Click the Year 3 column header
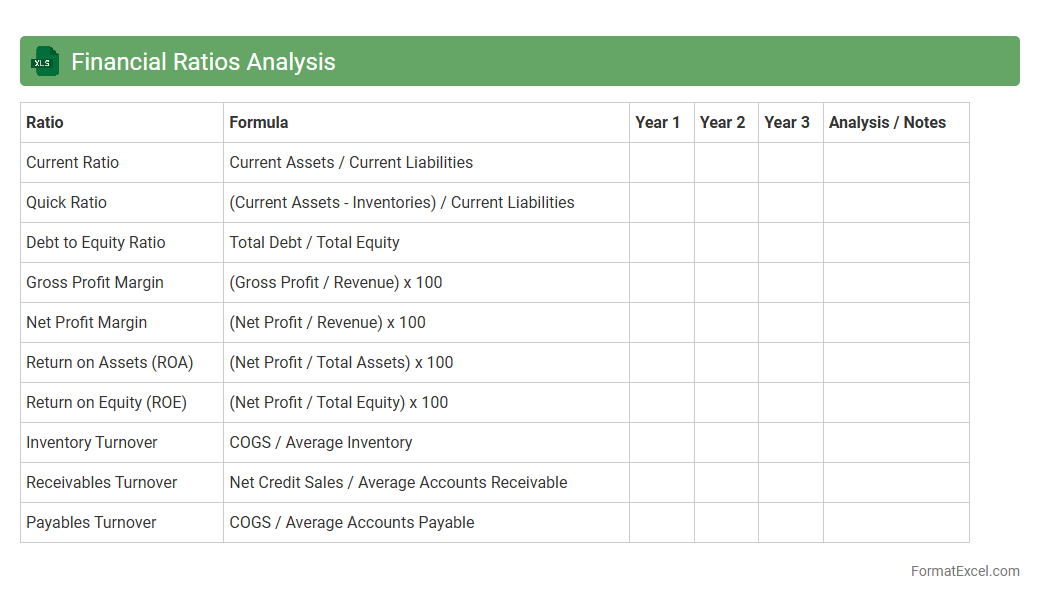Image resolution: width=1040 pixels, height=600 pixels. [x=787, y=122]
